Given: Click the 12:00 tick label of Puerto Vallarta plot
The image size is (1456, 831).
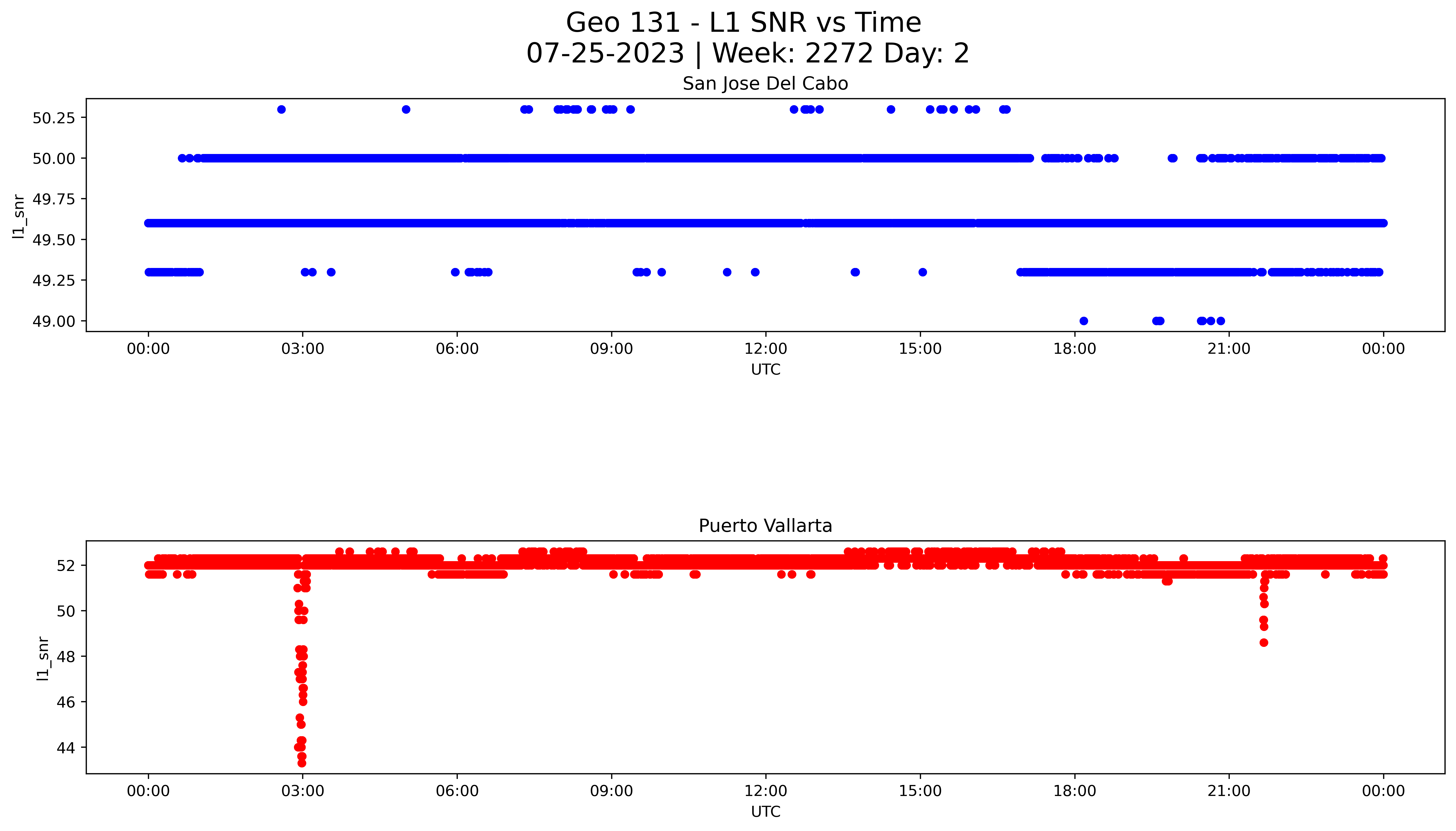Looking at the screenshot, I should (766, 791).
